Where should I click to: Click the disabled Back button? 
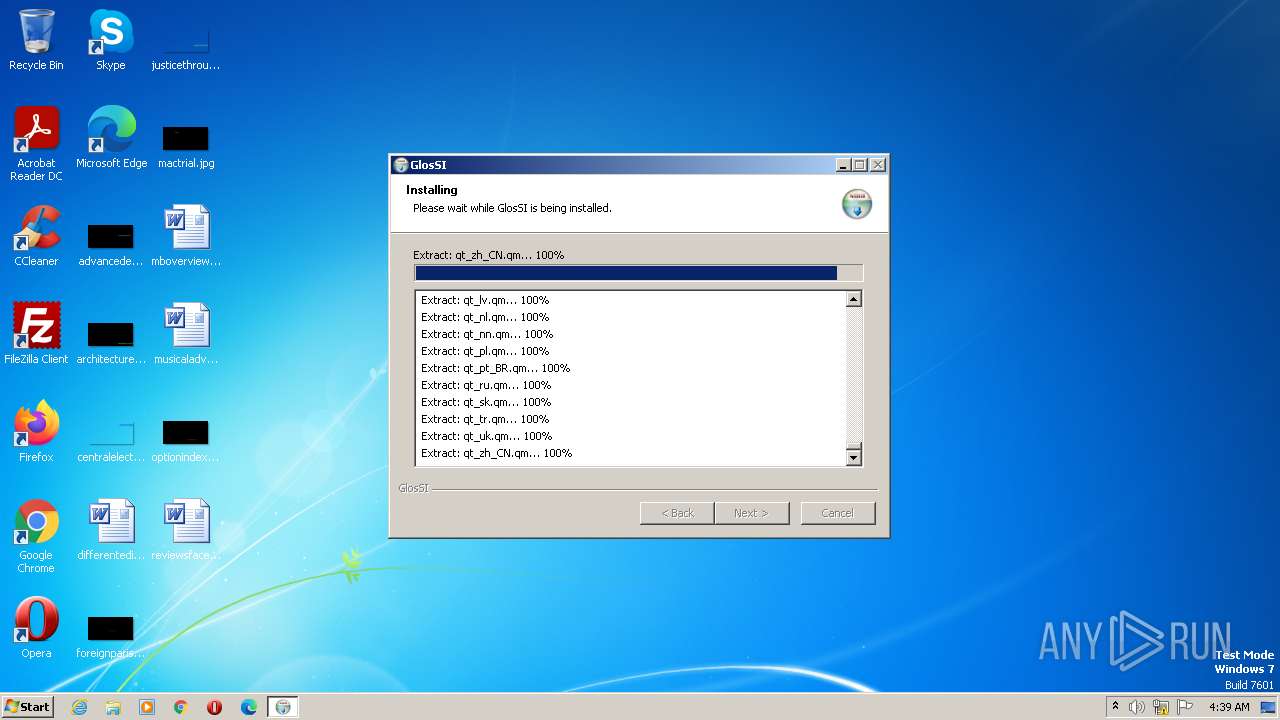[677, 513]
